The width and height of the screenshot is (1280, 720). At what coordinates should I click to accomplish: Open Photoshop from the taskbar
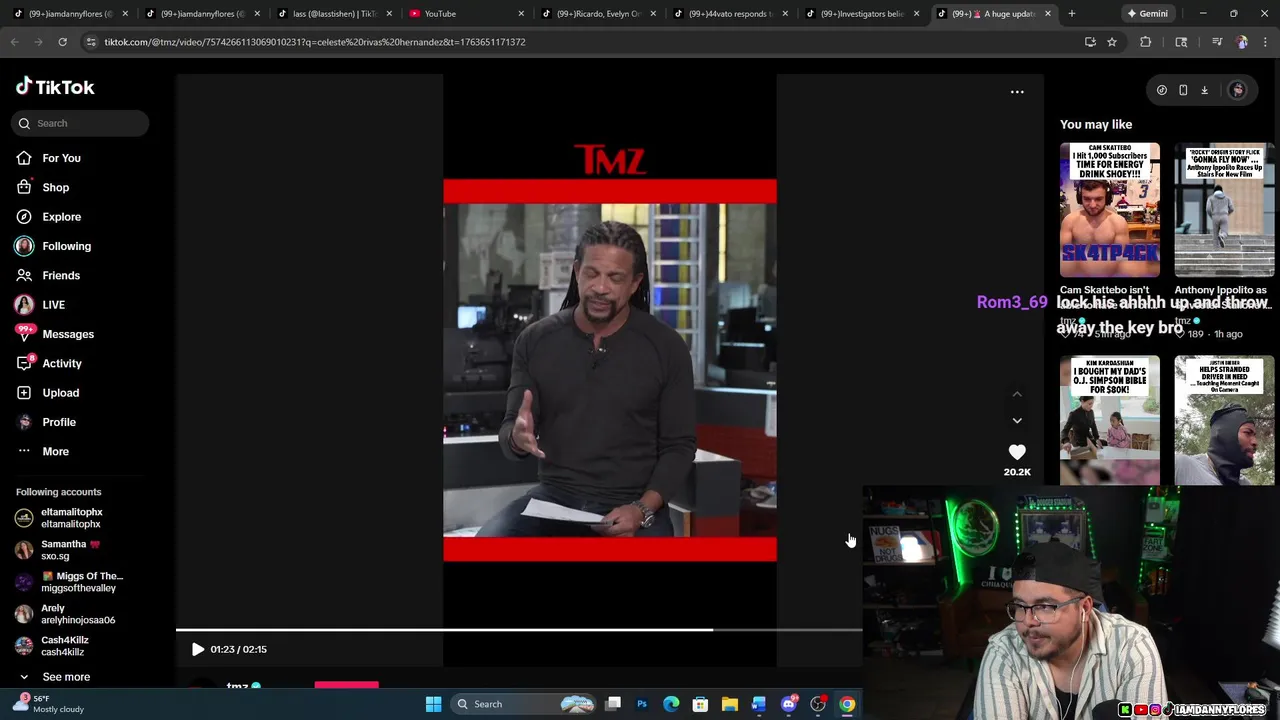[642, 704]
